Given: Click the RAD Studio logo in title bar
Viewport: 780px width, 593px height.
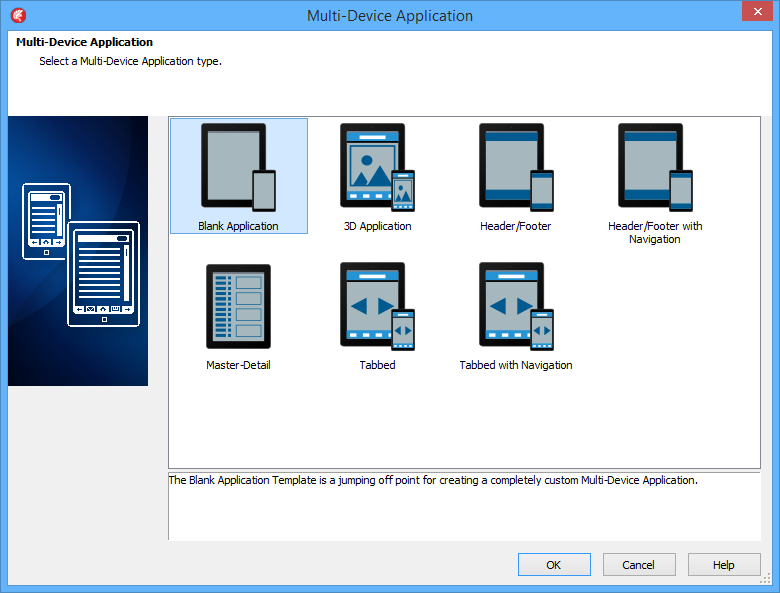Looking at the screenshot, I should tap(18, 15).
